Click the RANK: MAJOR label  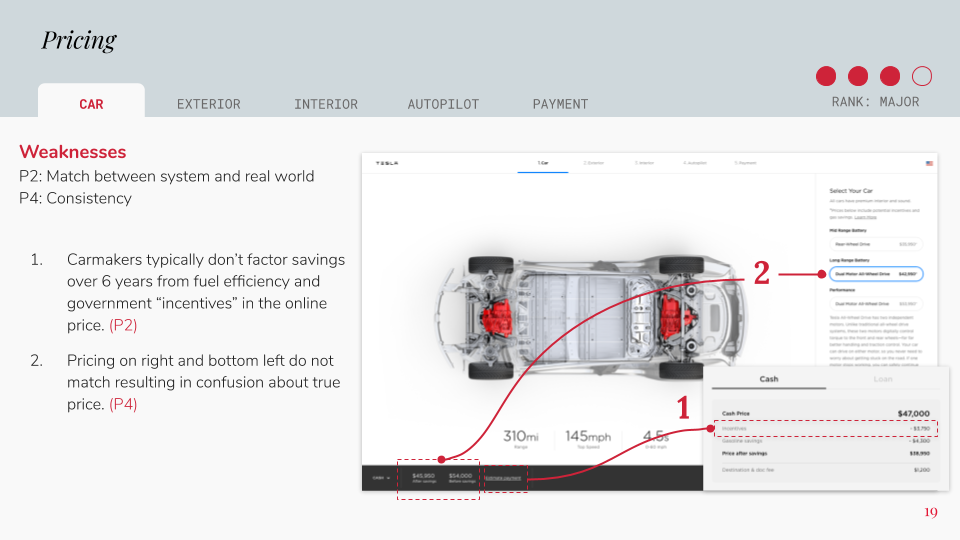pos(875,102)
